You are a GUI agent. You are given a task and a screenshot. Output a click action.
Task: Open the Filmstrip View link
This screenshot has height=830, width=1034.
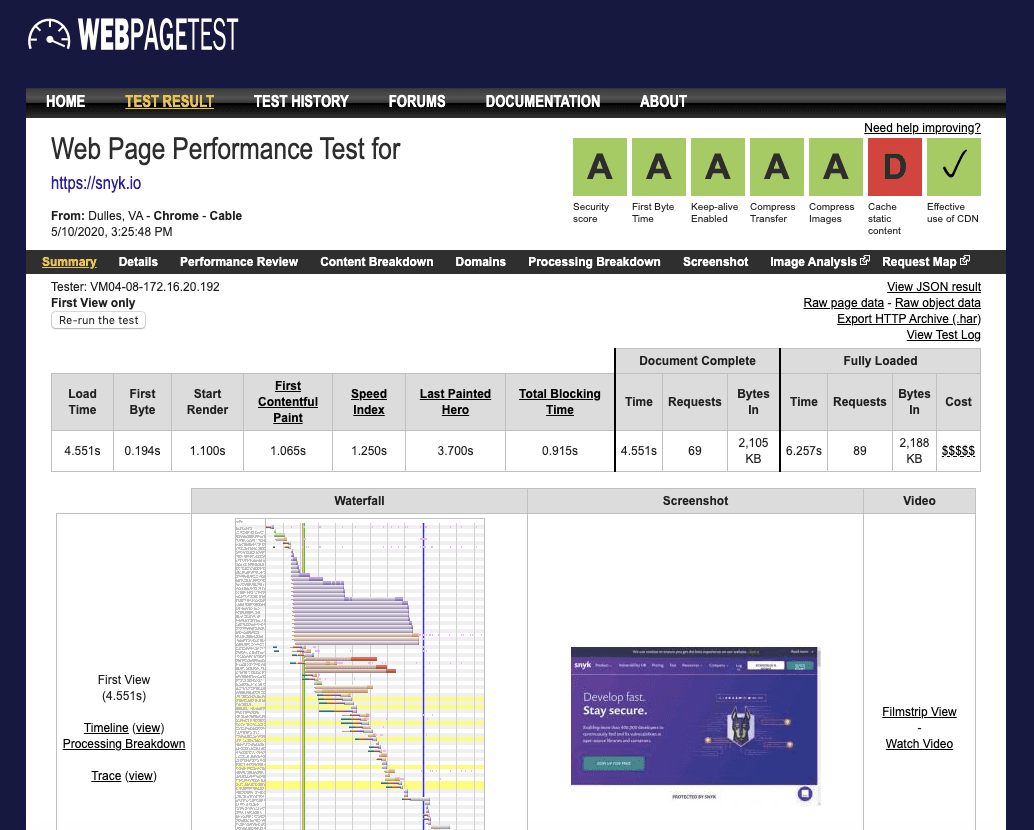point(919,711)
